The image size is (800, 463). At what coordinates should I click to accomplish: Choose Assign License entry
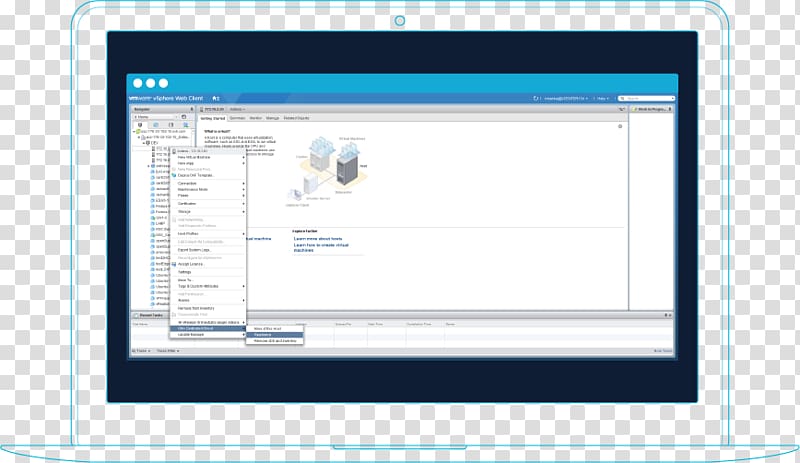pyautogui.click(x=208, y=264)
